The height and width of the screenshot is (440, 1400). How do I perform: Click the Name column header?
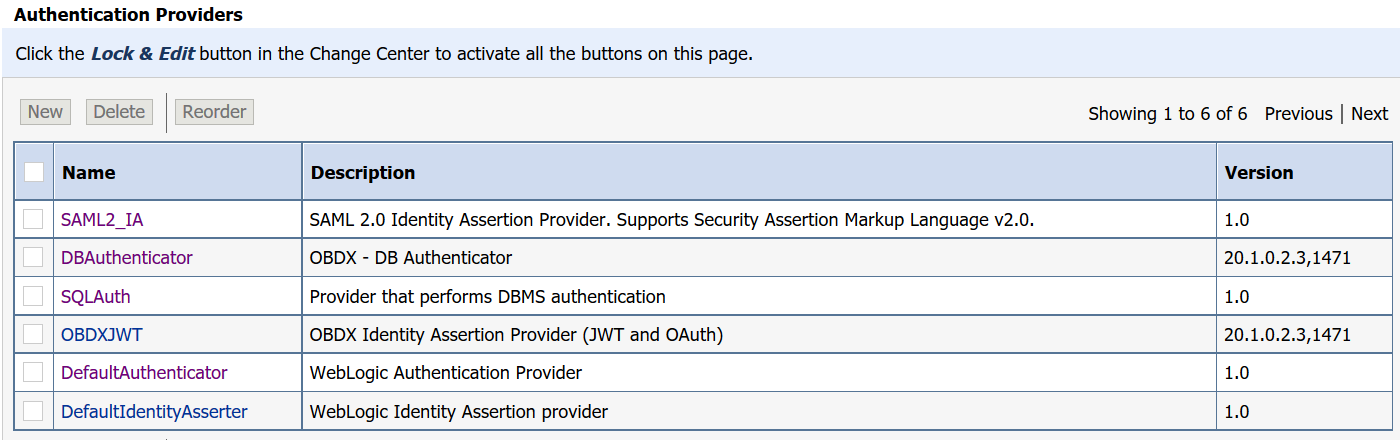89,173
